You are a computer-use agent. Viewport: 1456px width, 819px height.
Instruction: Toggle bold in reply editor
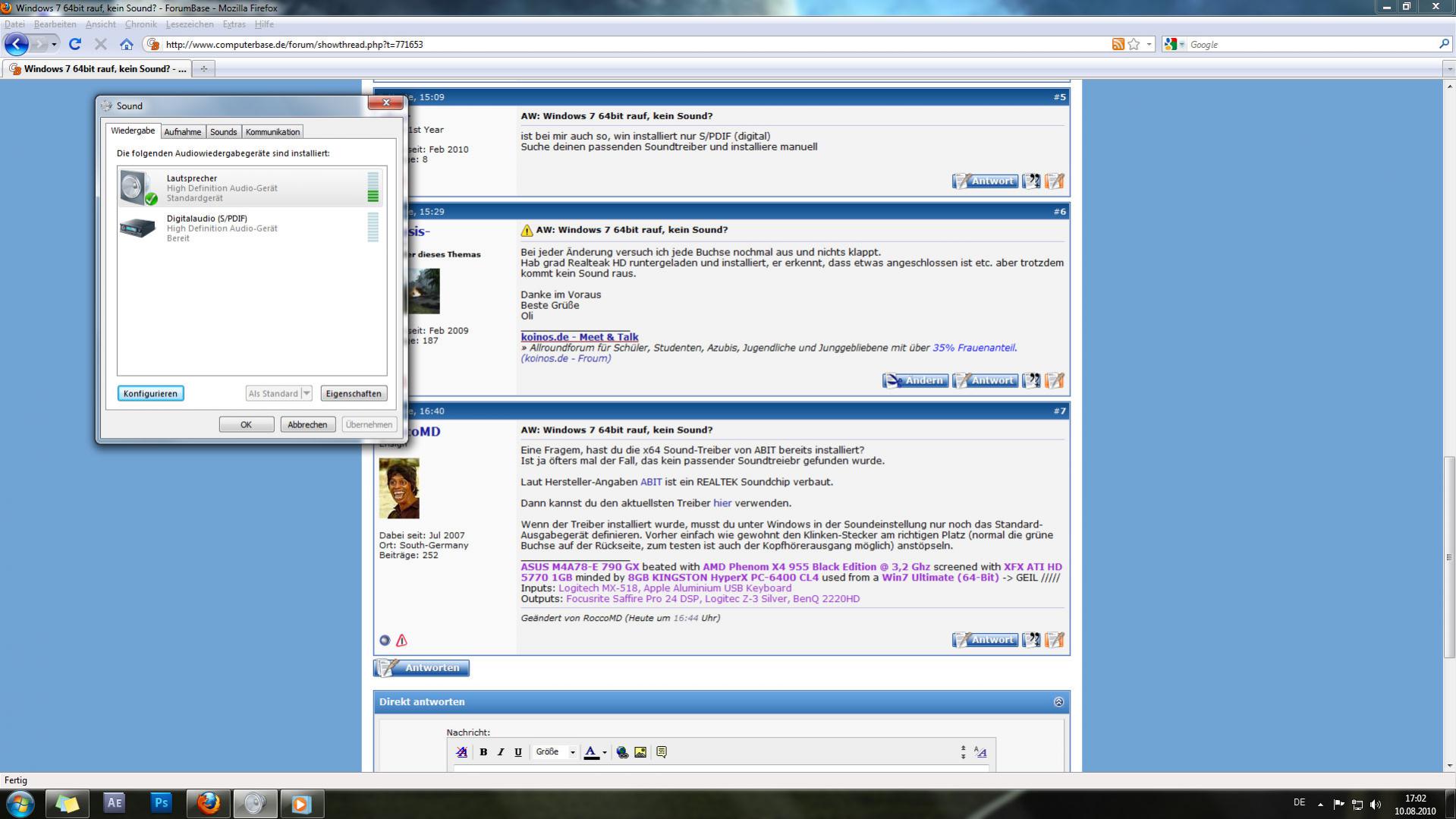click(483, 752)
